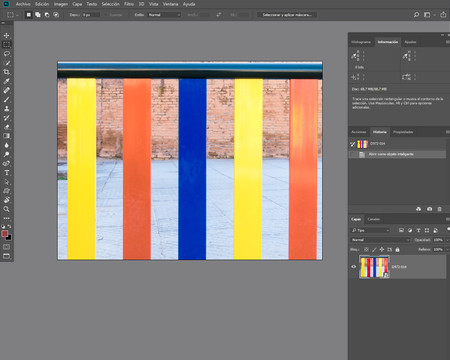
Task: Toggle Quick Mask mode
Action: [6, 247]
